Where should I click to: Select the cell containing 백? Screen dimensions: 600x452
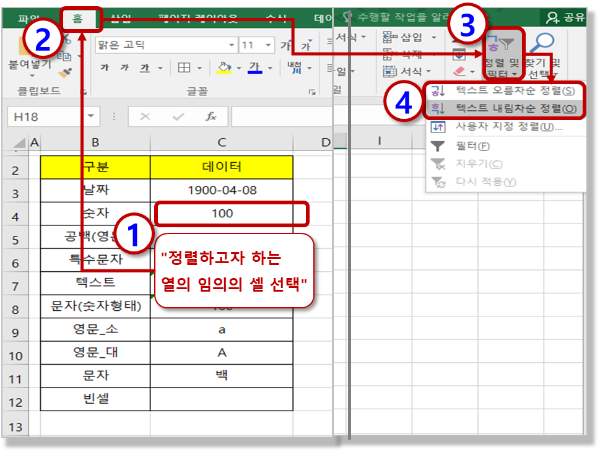pyautogui.click(x=222, y=375)
